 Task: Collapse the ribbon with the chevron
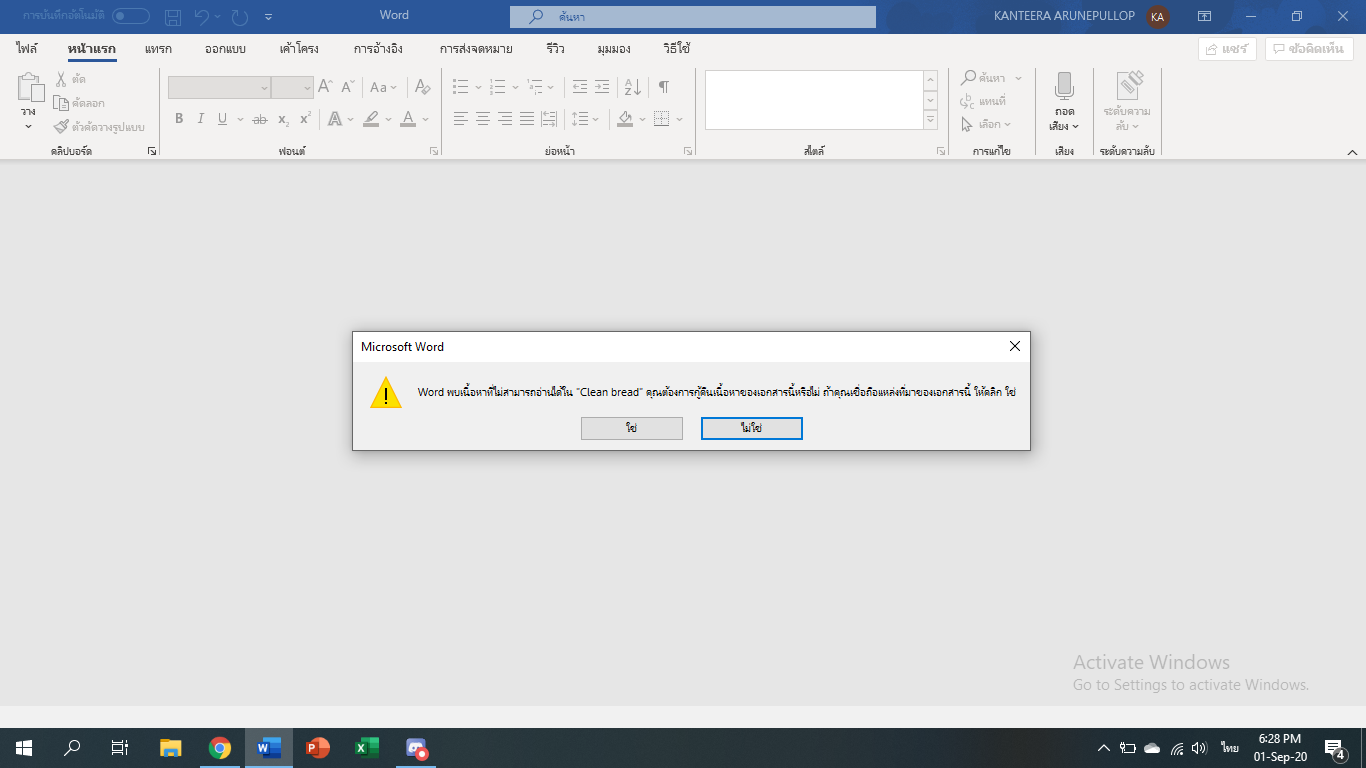pyautogui.click(x=1353, y=152)
